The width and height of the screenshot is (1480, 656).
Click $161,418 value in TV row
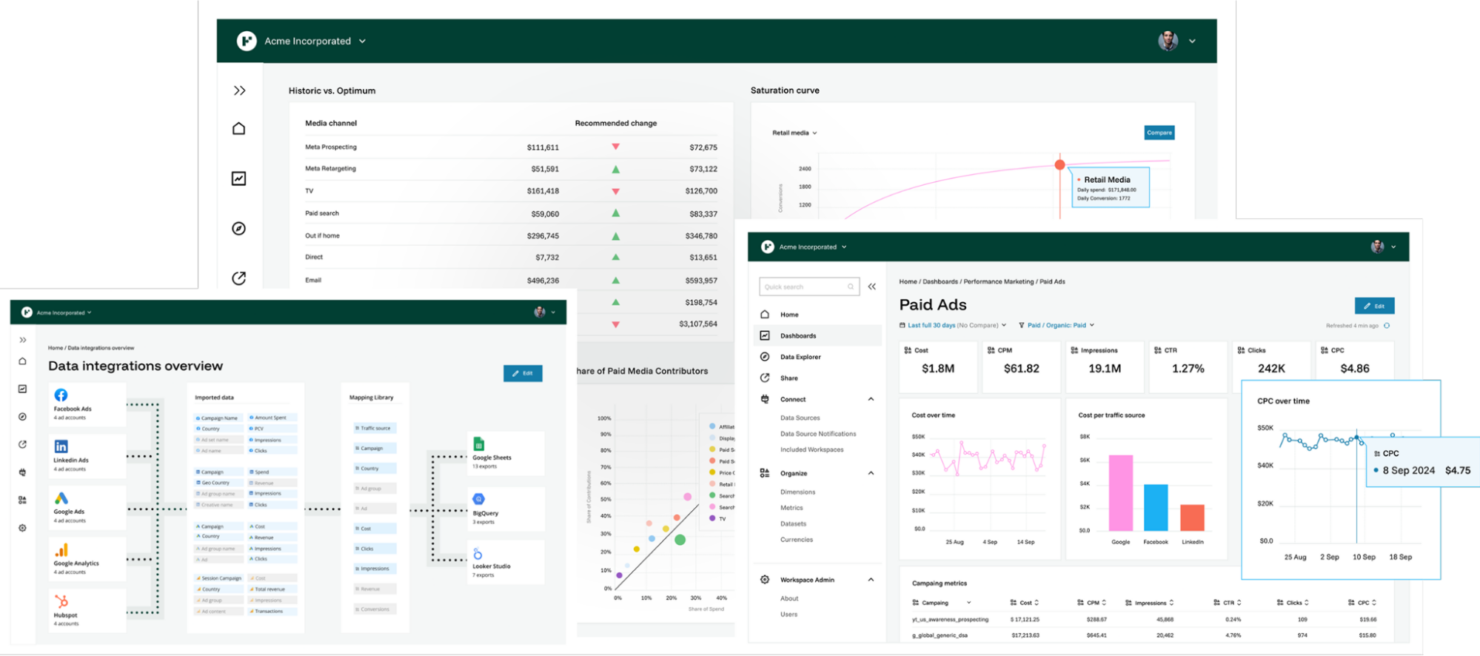[543, 191]
